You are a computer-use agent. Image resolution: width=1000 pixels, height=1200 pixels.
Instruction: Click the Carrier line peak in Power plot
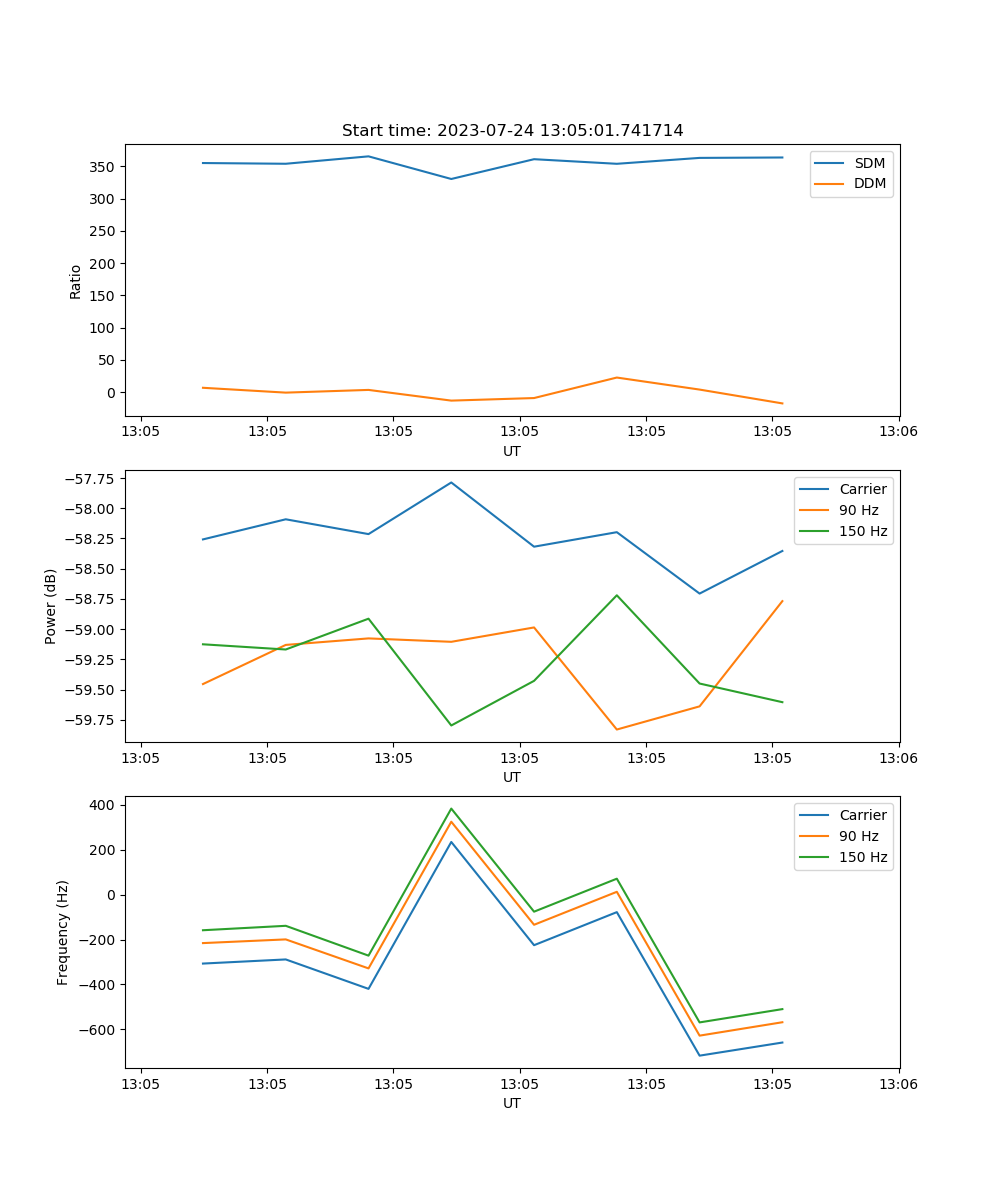point(451,483)
